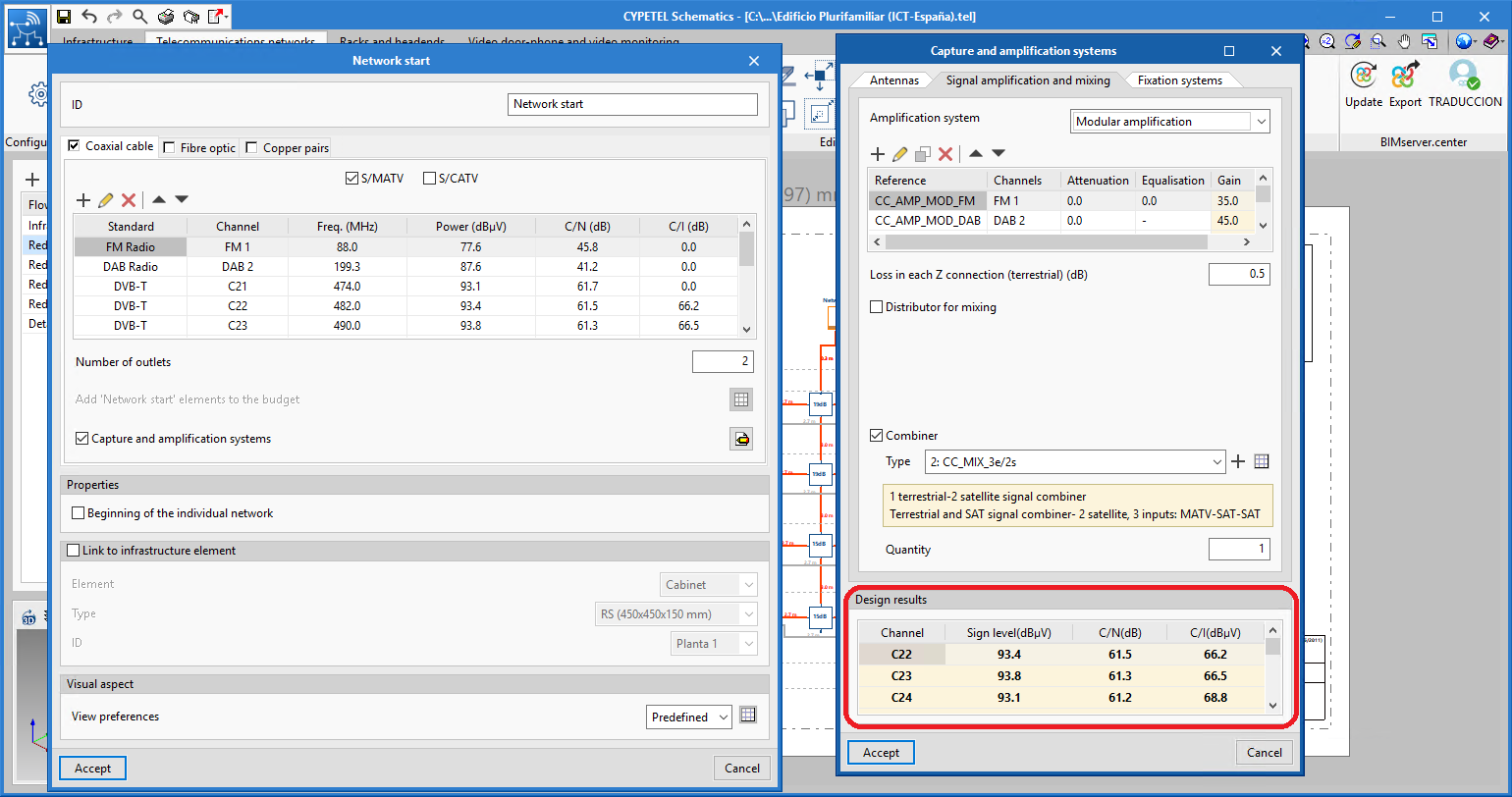This screenshot has height=797, width=1512.
Task: Add a new combiner type with the plus icon
Action: pos(1239,461)
